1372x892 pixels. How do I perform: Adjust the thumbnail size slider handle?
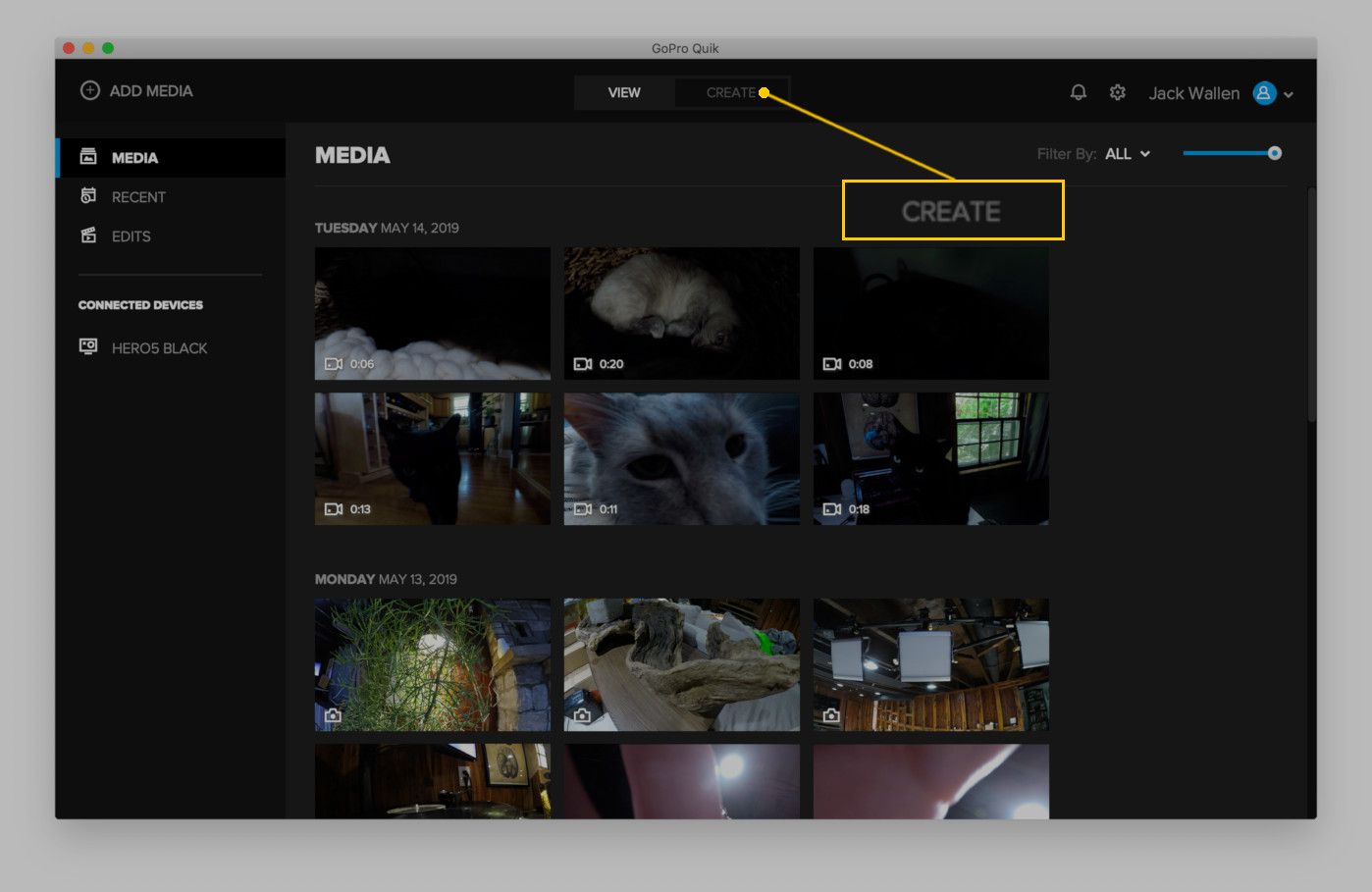(x=1274, y=153)
